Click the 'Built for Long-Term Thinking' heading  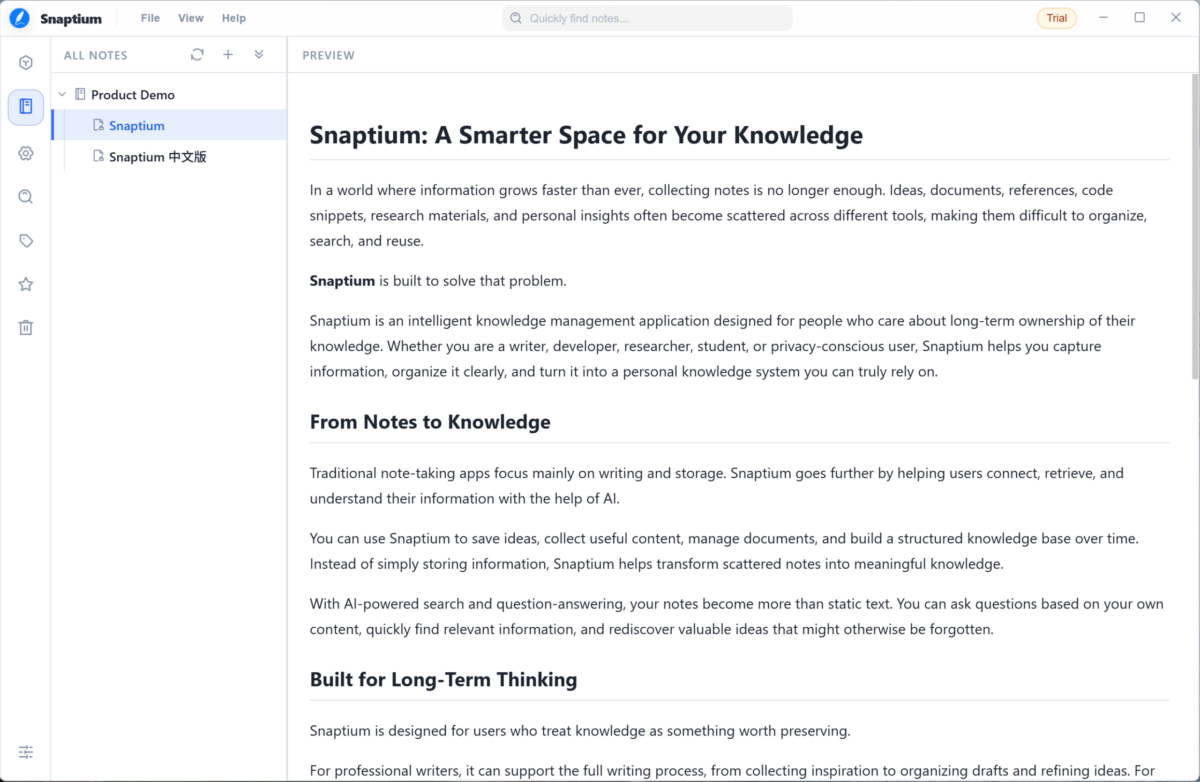click(x=444, y=680)
